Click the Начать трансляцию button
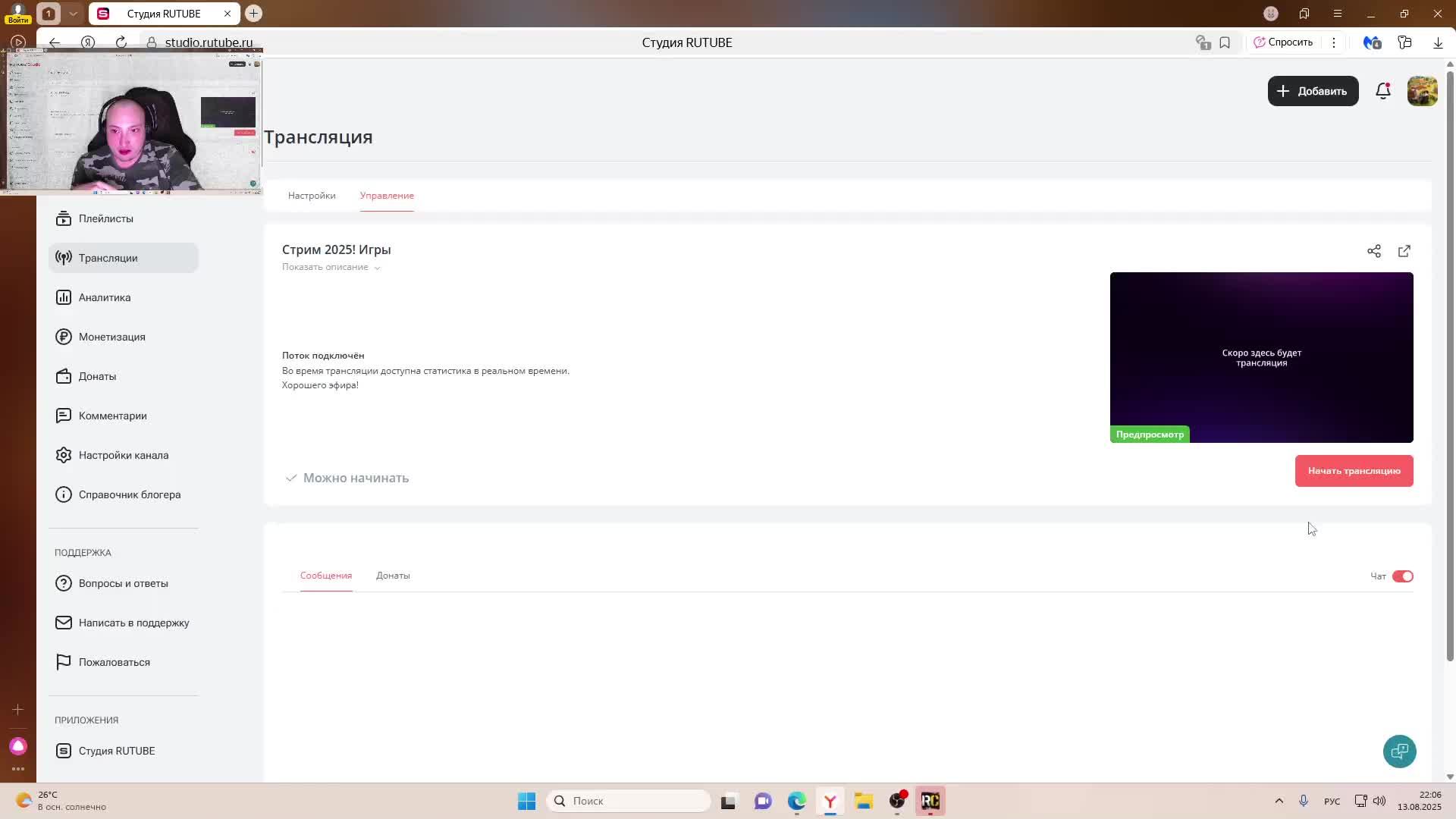The height and width of the screenshot is (819, 1456). (1354, 471)
